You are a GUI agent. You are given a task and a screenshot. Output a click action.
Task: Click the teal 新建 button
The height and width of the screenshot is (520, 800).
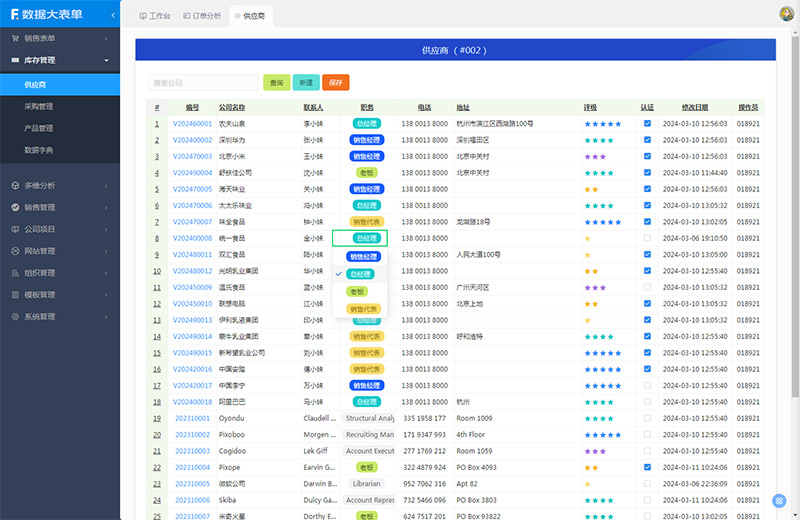(306, 83)
